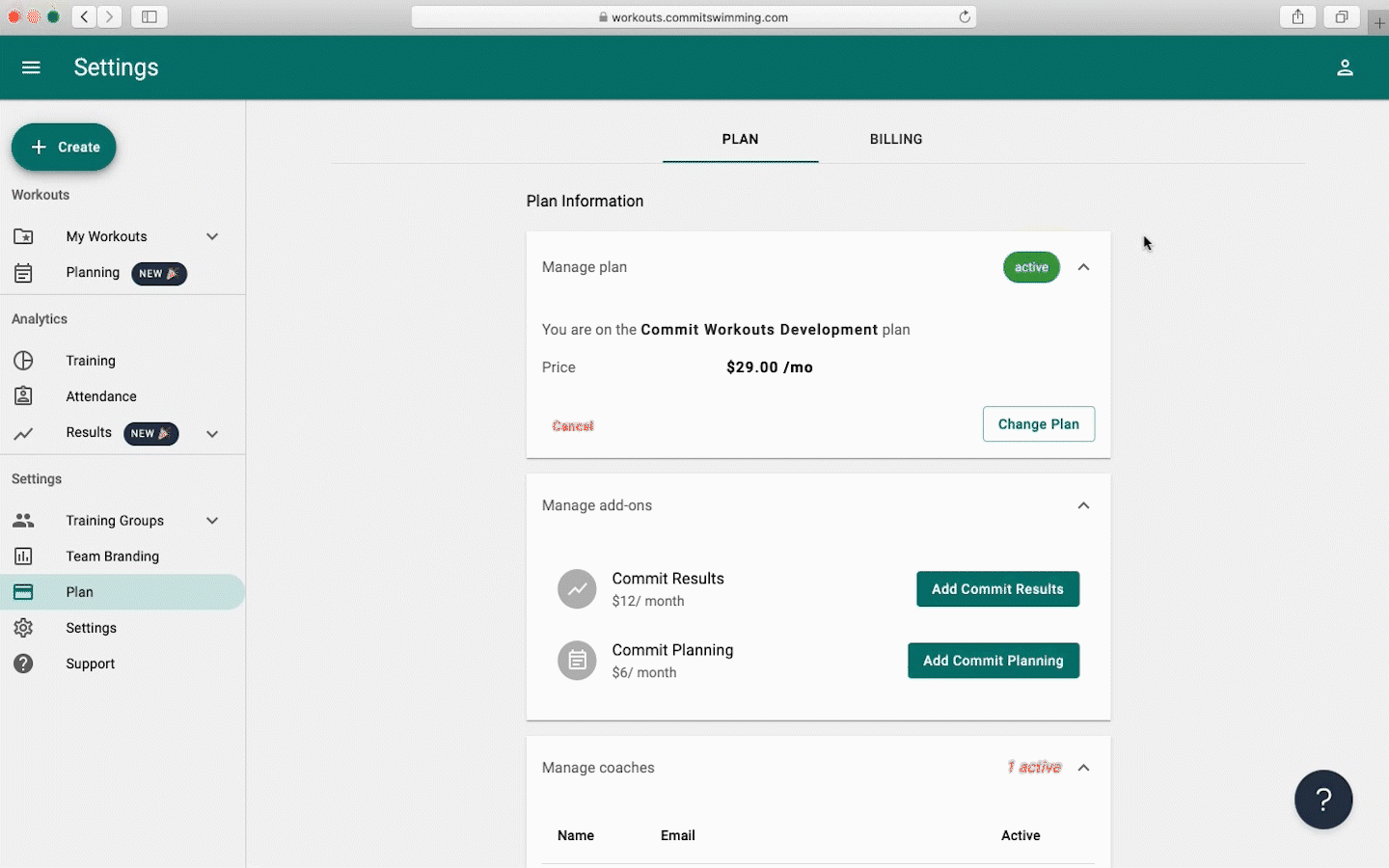Click the Active column header
The image size is (1389, 868).
tap(1021, 835)
